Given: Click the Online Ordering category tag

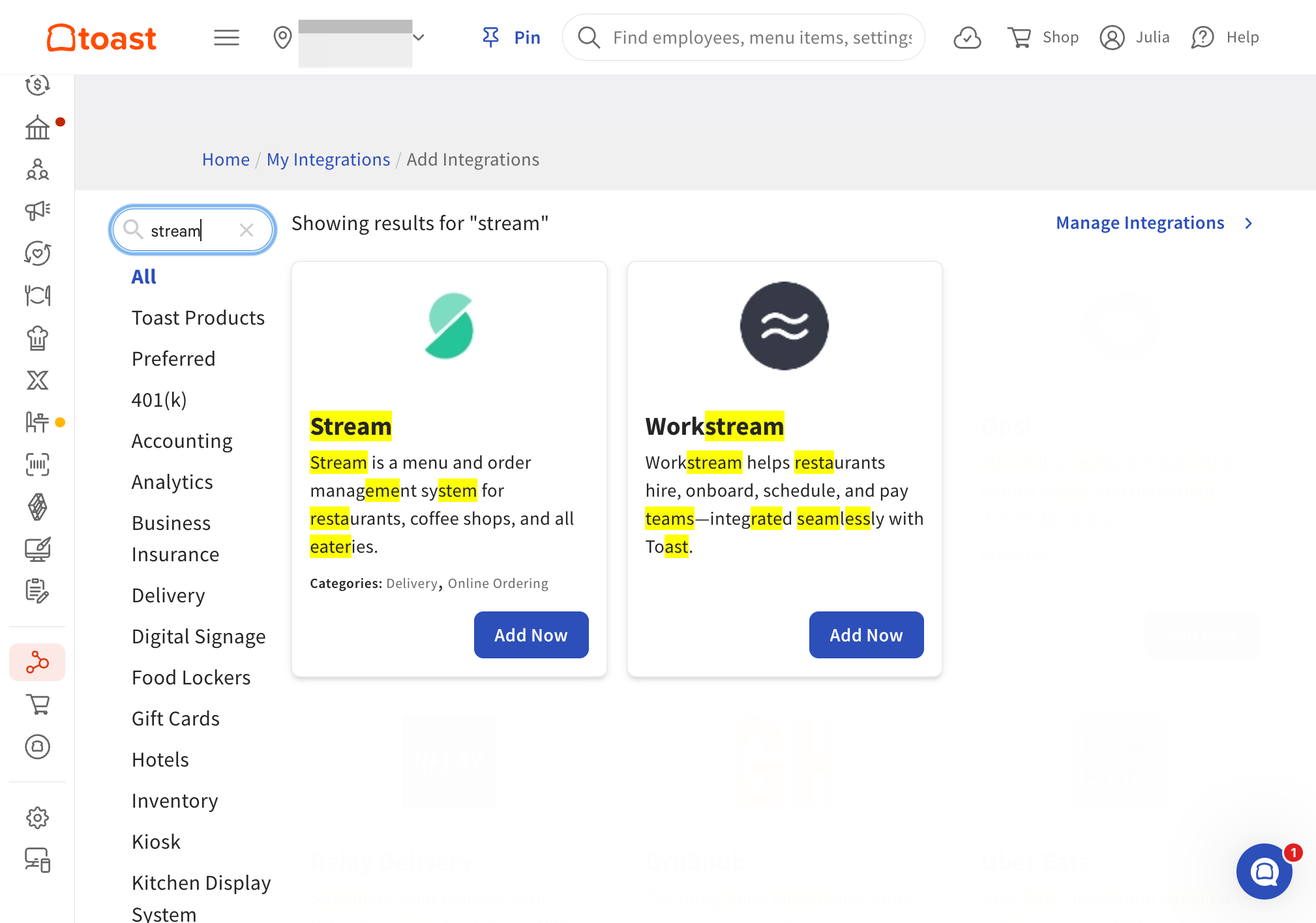Looking at the screenshot, I should [498, 583].
